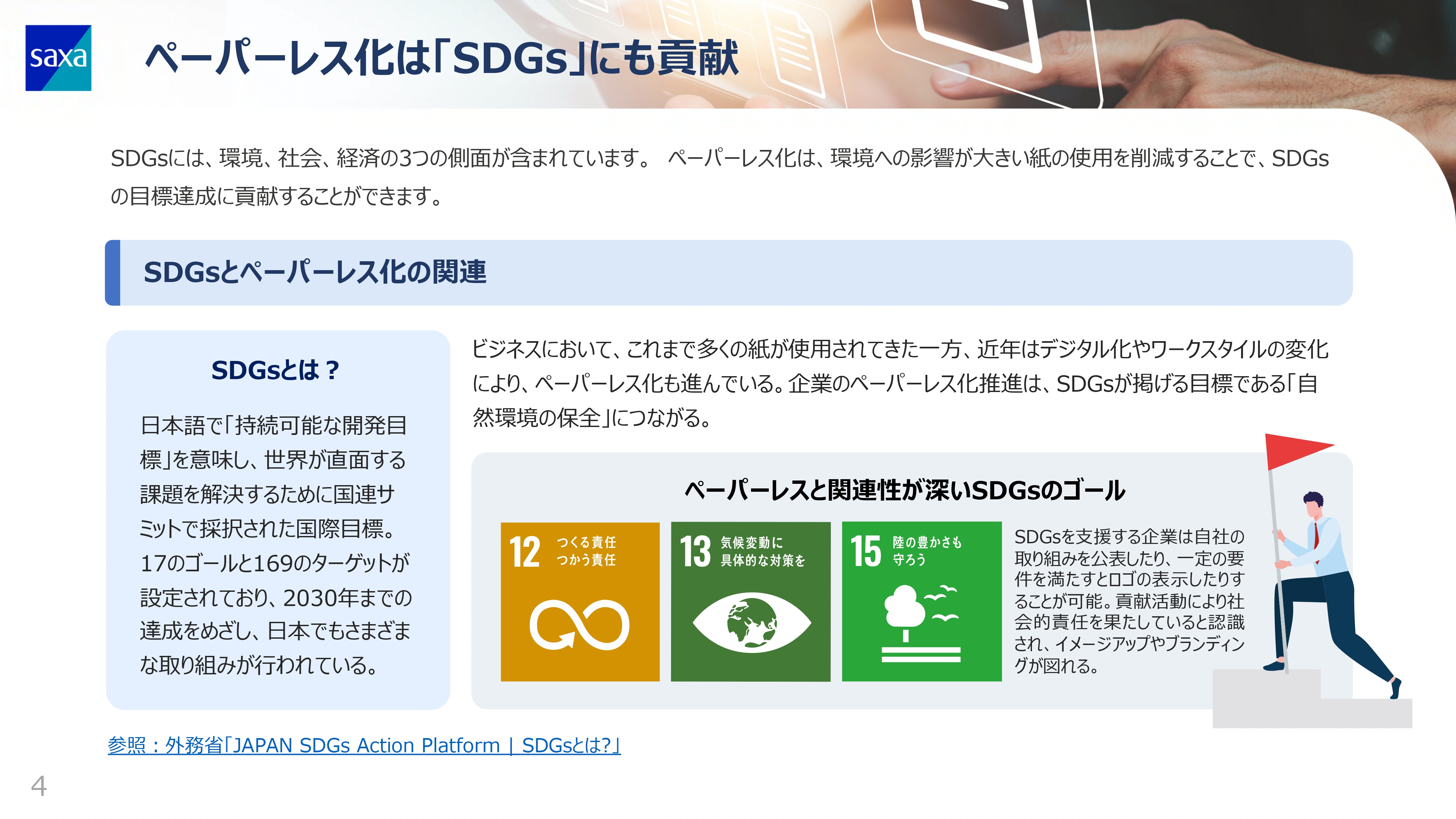Image resolution: width=1456 pixels, height=819 pixels.
Task: Click the SDG 12 responsible consumption tile
Action: click(580, 601)
